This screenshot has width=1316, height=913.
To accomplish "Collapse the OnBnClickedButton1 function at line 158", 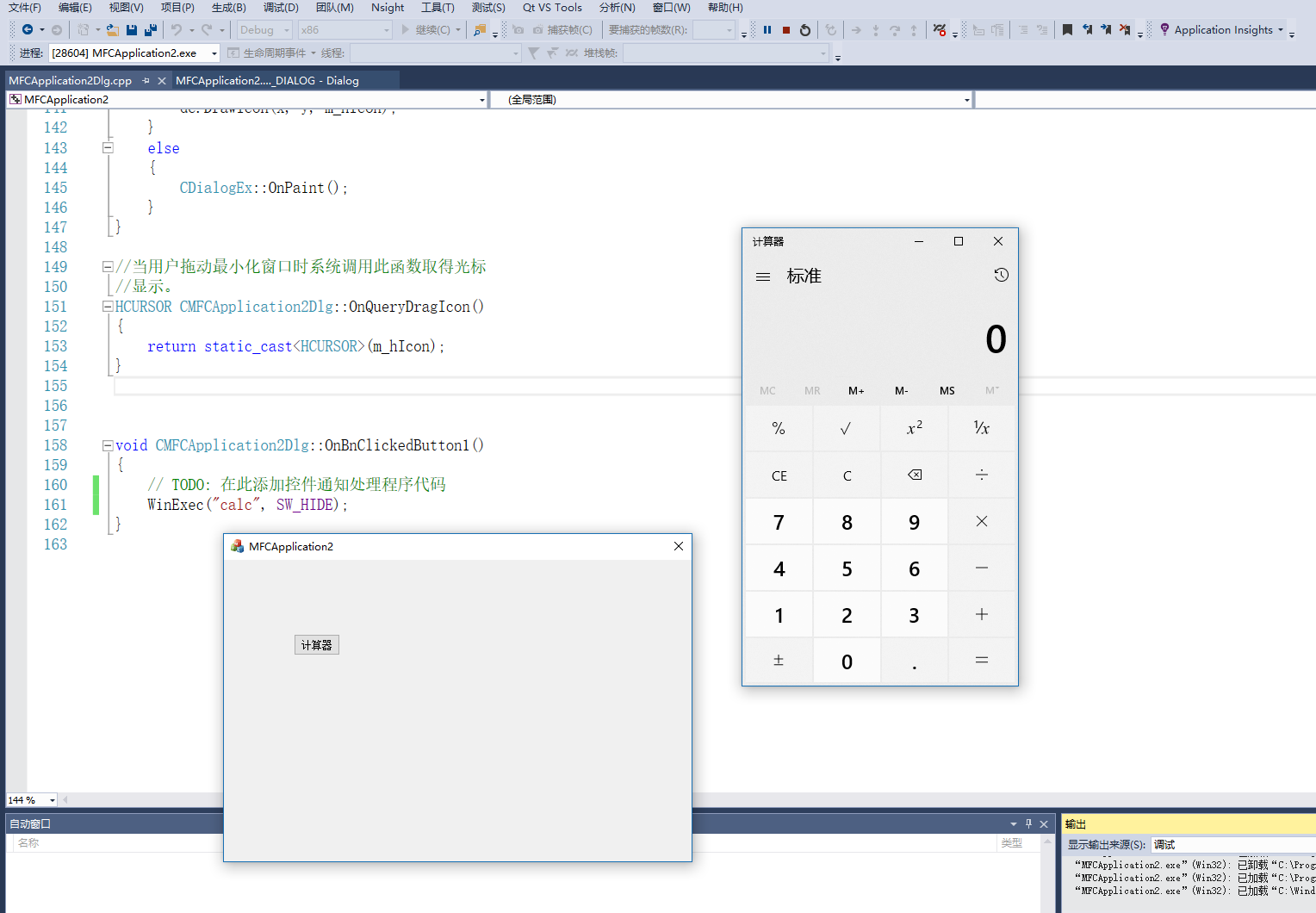I will 108,445.
